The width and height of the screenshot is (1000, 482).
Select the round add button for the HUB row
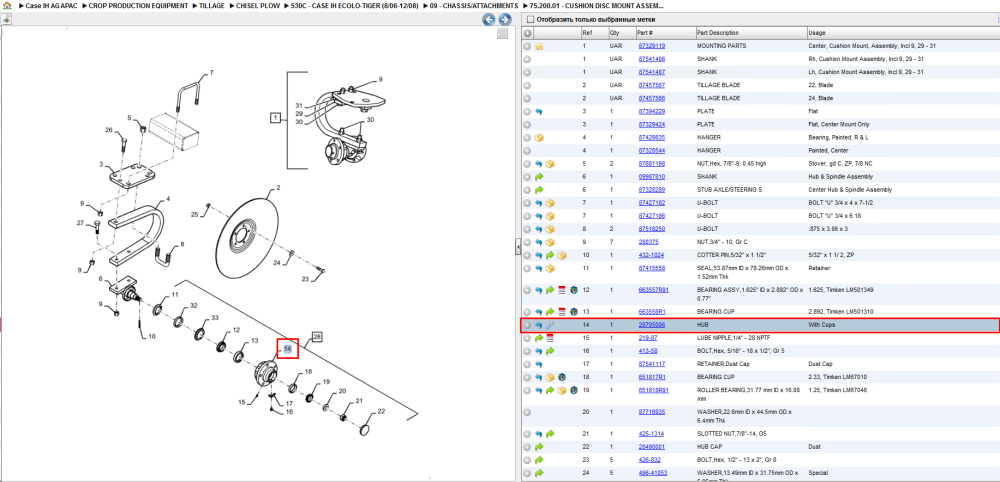527,325
